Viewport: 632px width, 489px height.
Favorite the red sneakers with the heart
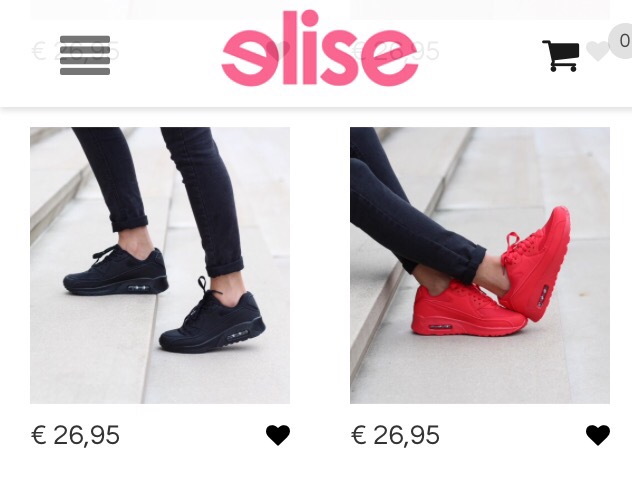pyautogui.click(x=598, y=435)
